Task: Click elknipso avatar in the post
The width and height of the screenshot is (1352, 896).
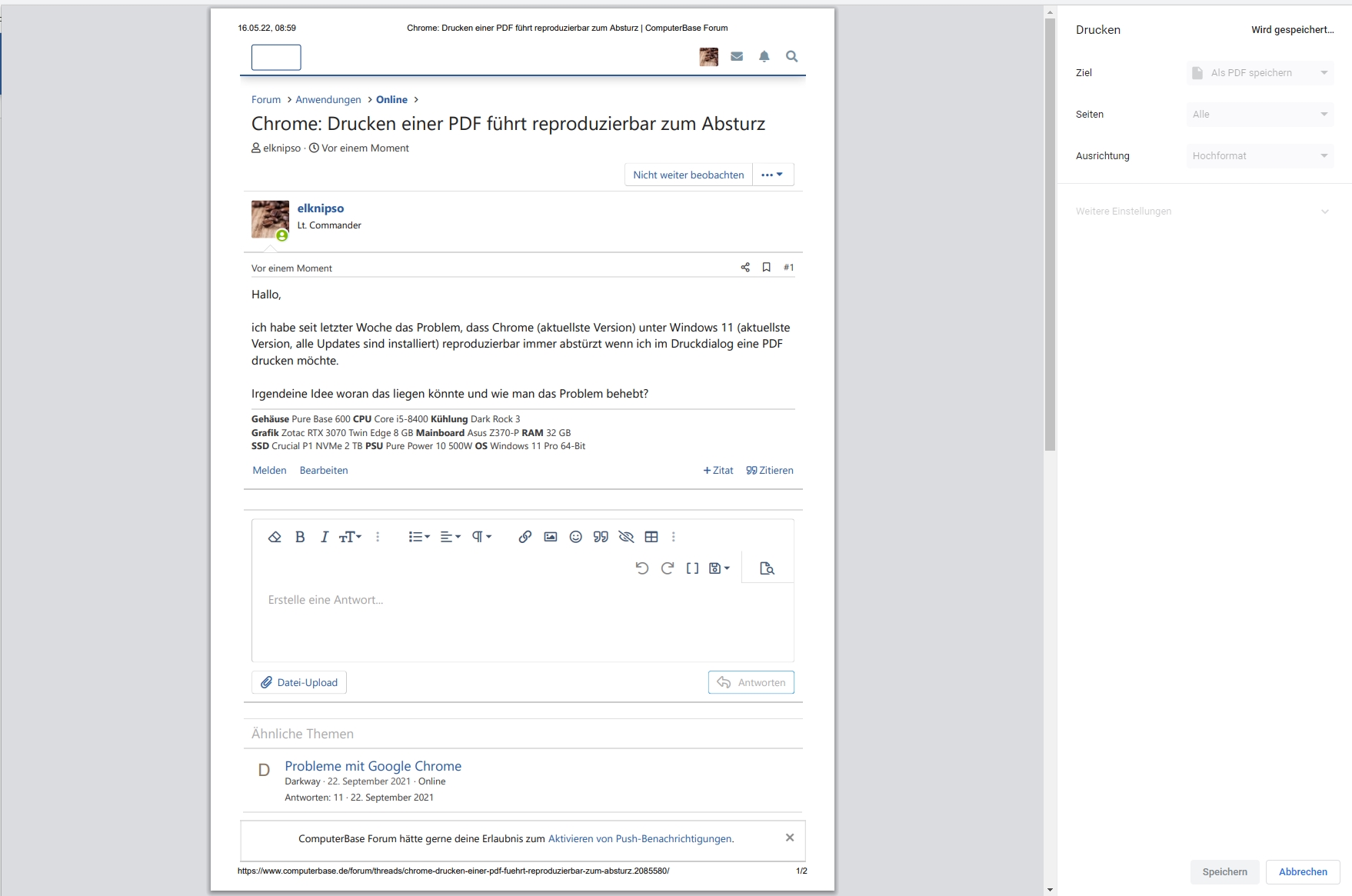Action: 270,219
